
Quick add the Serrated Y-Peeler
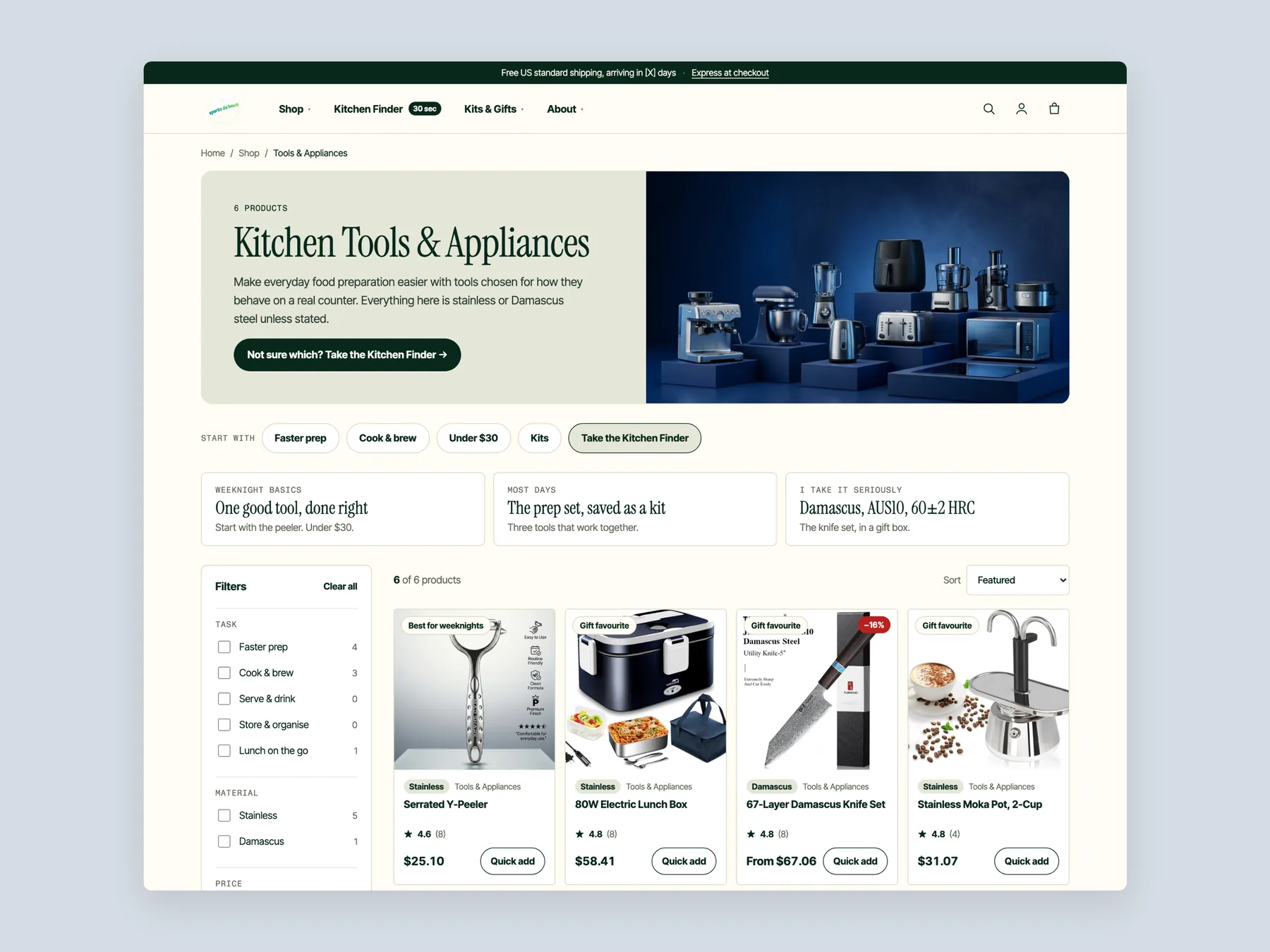pyautogui.click(x=512, y=861)
